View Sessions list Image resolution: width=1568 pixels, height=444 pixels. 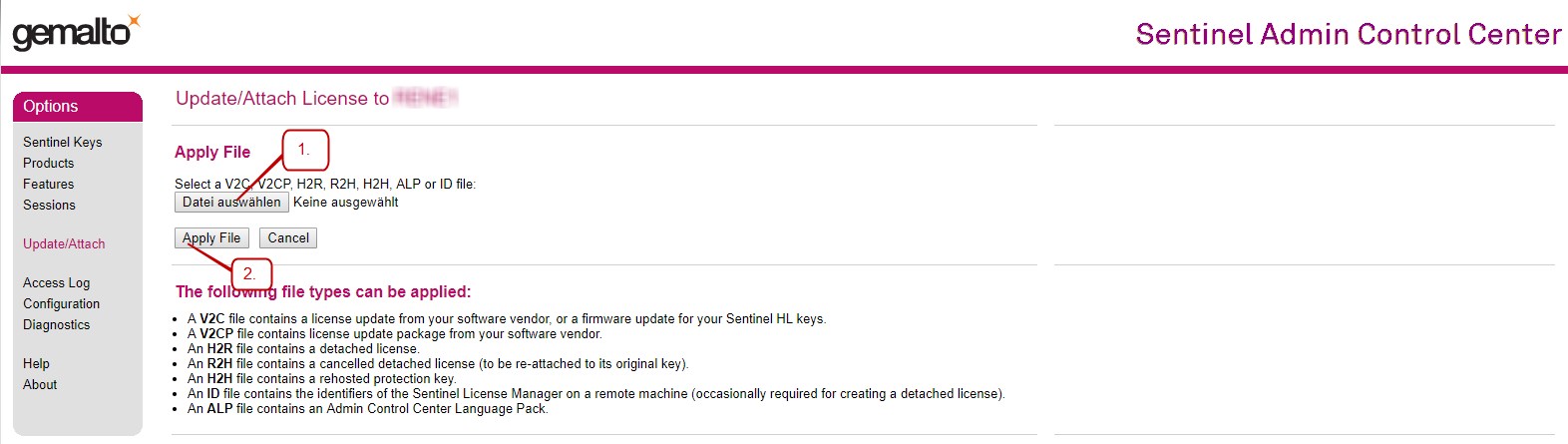click(50, 206)
